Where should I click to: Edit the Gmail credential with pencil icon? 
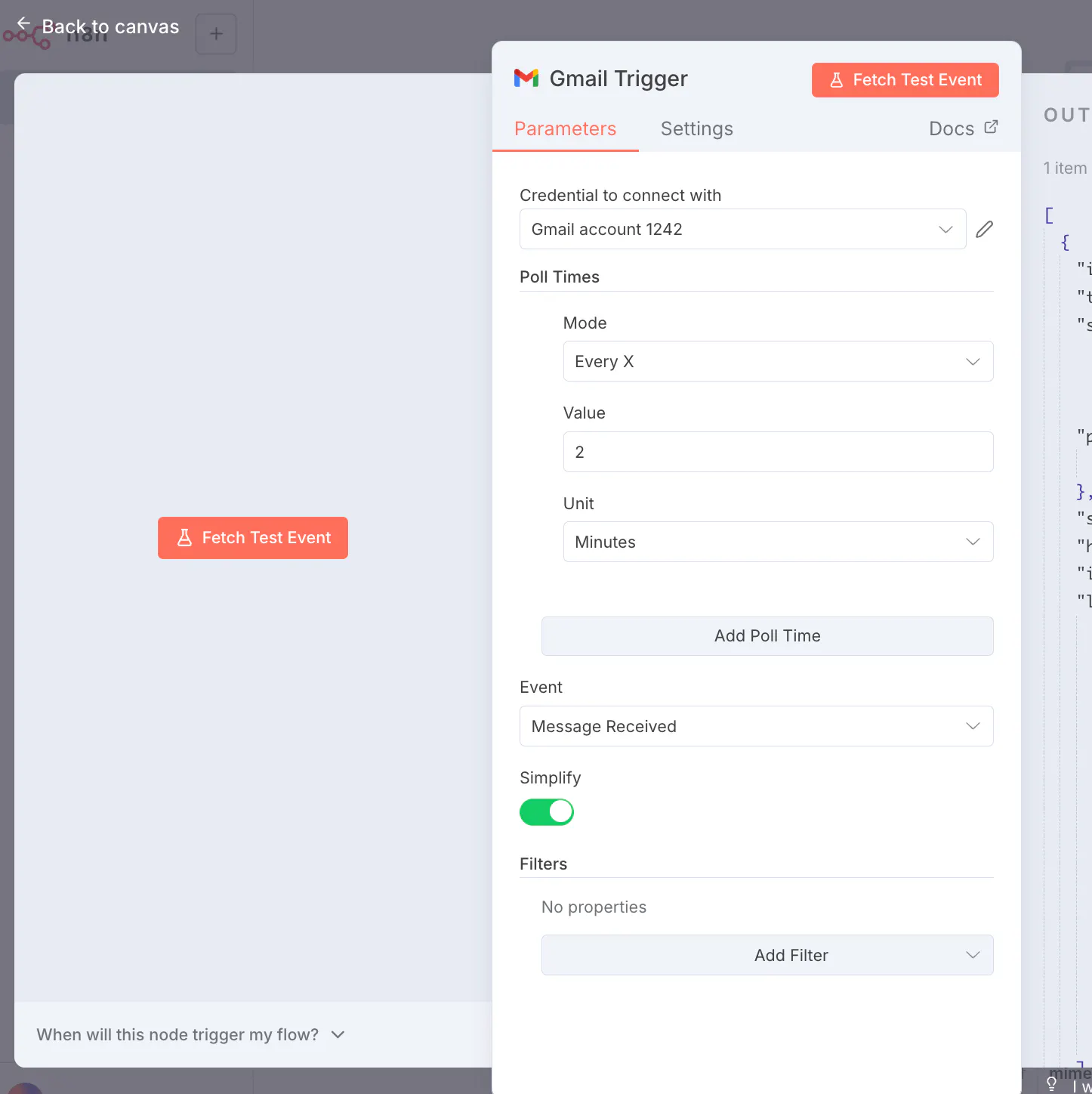coord(984,229)
